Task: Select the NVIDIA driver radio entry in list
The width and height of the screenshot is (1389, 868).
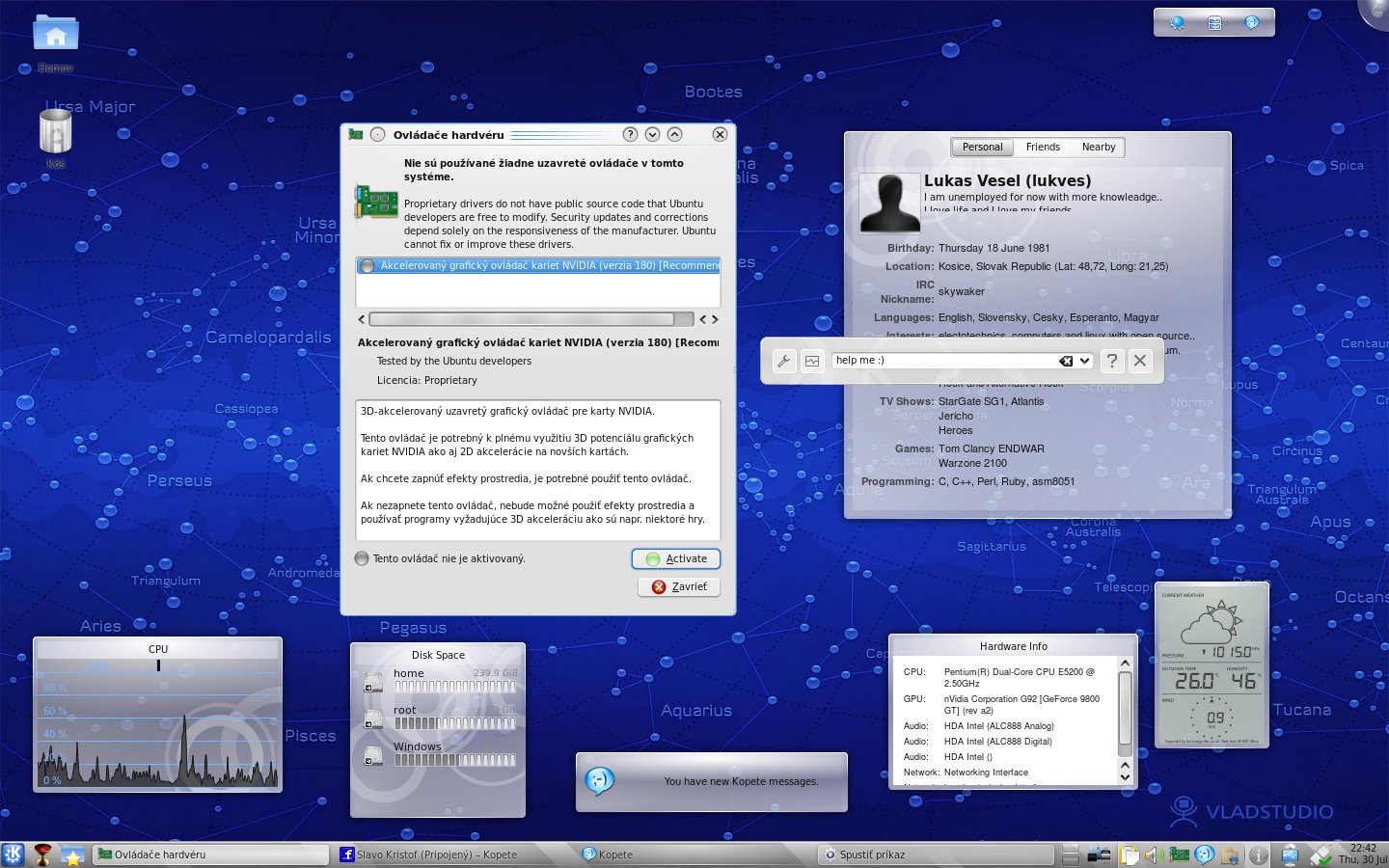Action: pyautogui.click(x=368, y=266)
